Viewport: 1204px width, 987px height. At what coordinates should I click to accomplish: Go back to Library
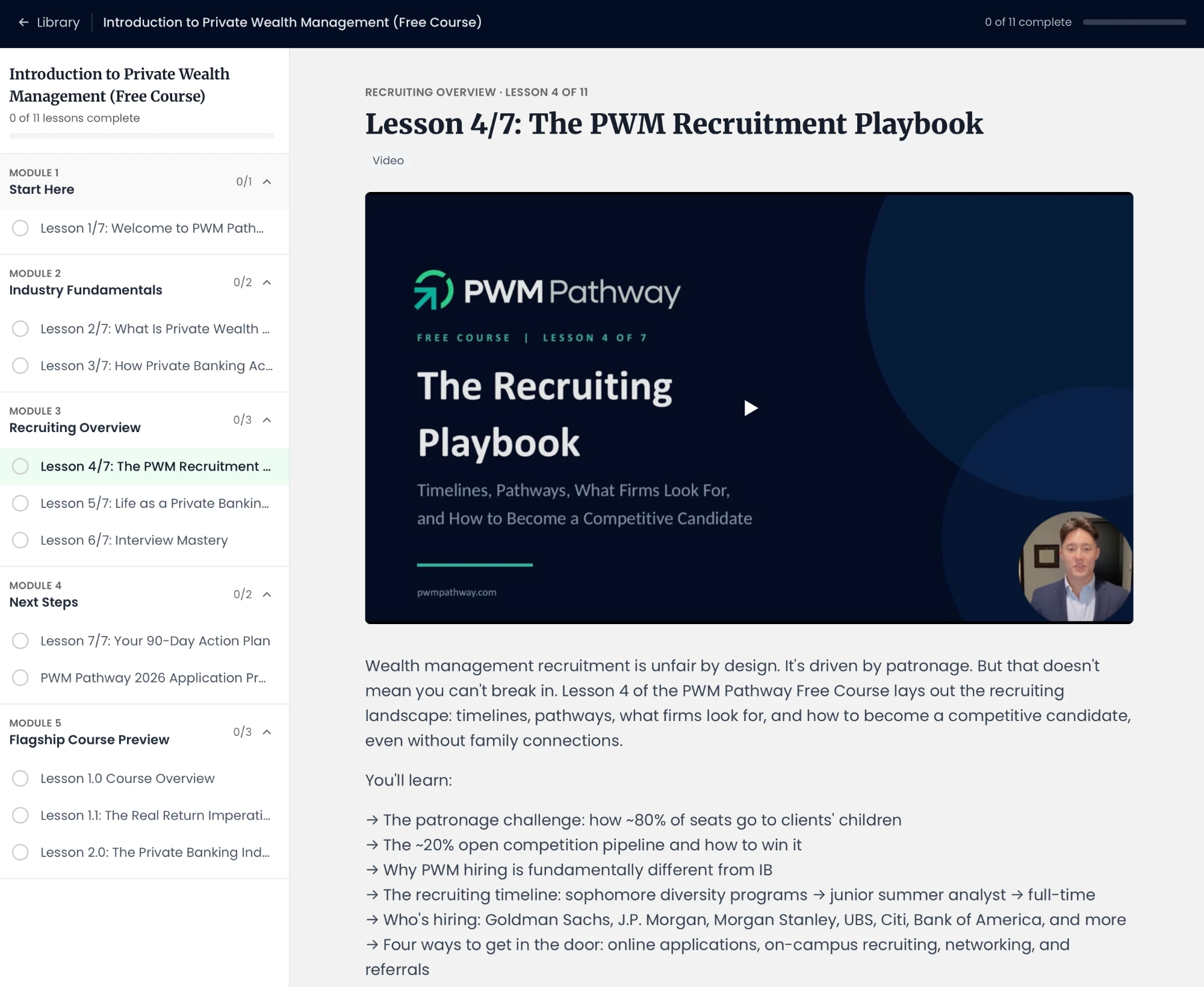[49, 22]
